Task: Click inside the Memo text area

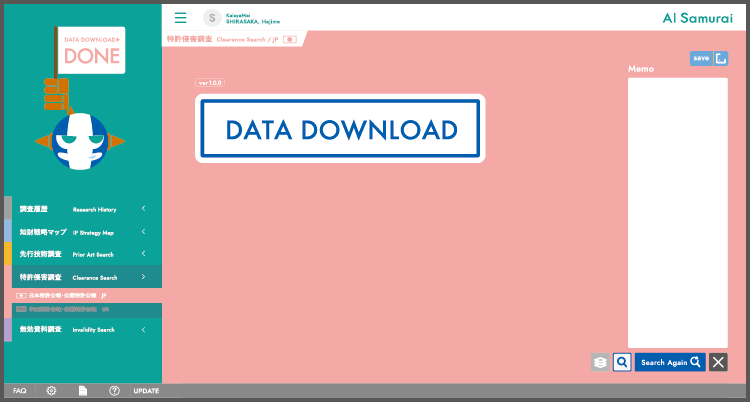Action: click(677, 212)
